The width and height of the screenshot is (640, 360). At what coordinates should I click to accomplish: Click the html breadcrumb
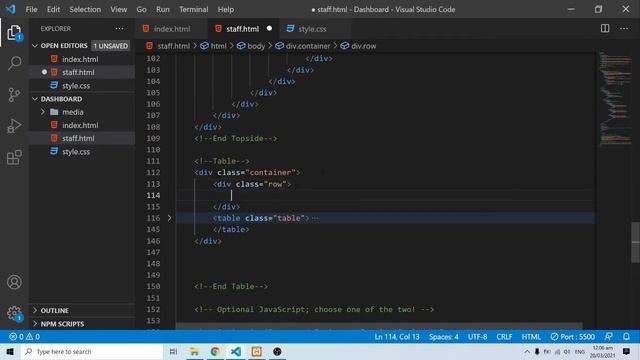point(218,46)
